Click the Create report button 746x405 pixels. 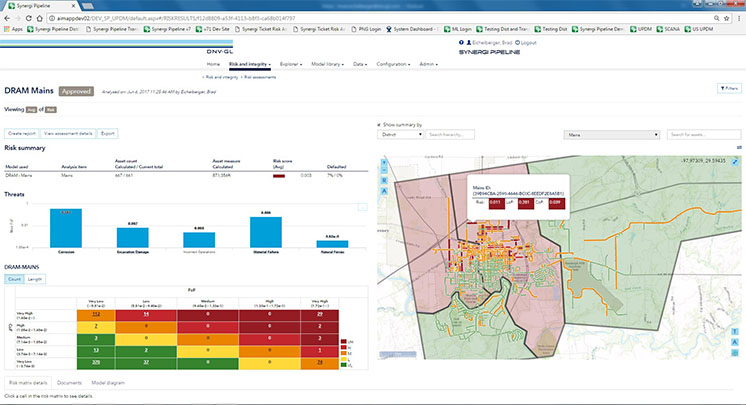click(x=24, y=132)
